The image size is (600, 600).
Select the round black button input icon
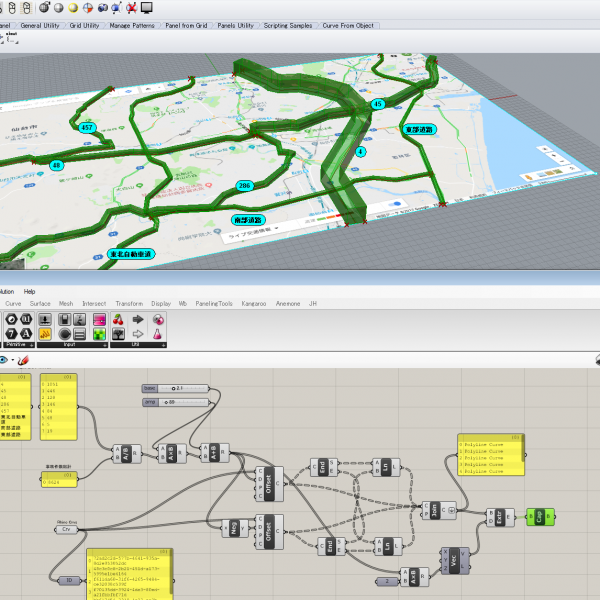(65, 334)
